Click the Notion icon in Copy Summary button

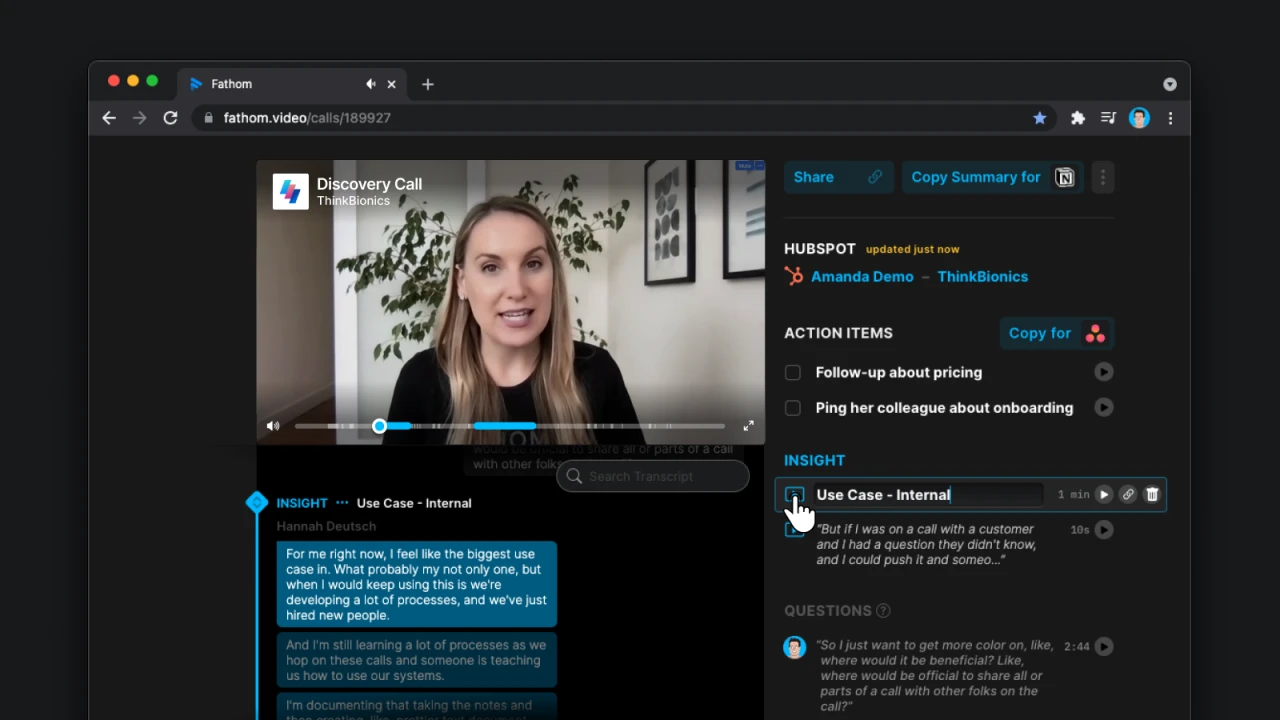pyautogui.click(x=1064, y=177)
